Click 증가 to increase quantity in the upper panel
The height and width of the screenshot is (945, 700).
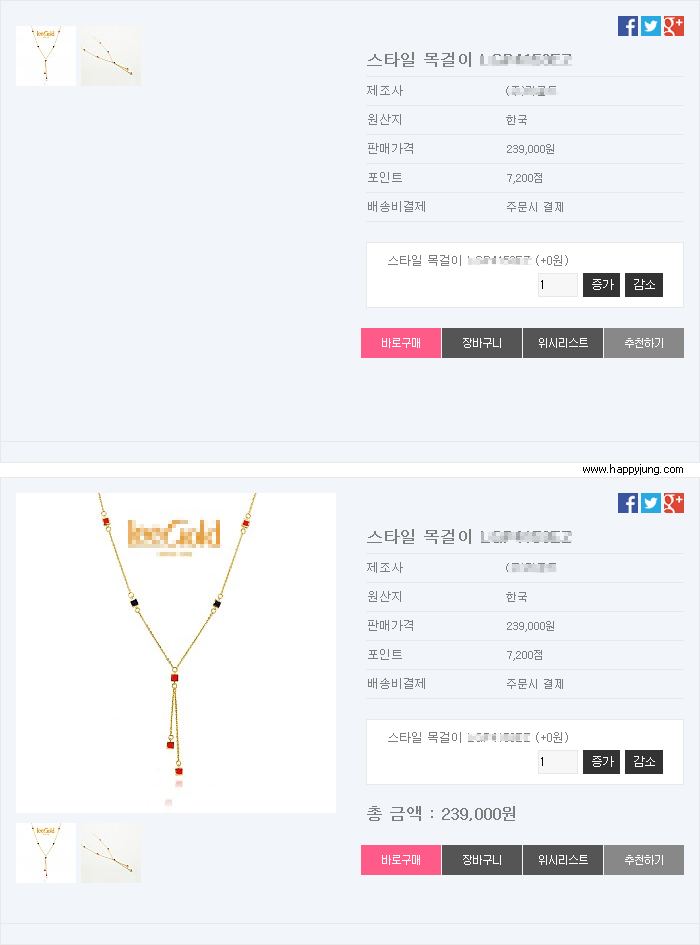(x=601, y=284)
